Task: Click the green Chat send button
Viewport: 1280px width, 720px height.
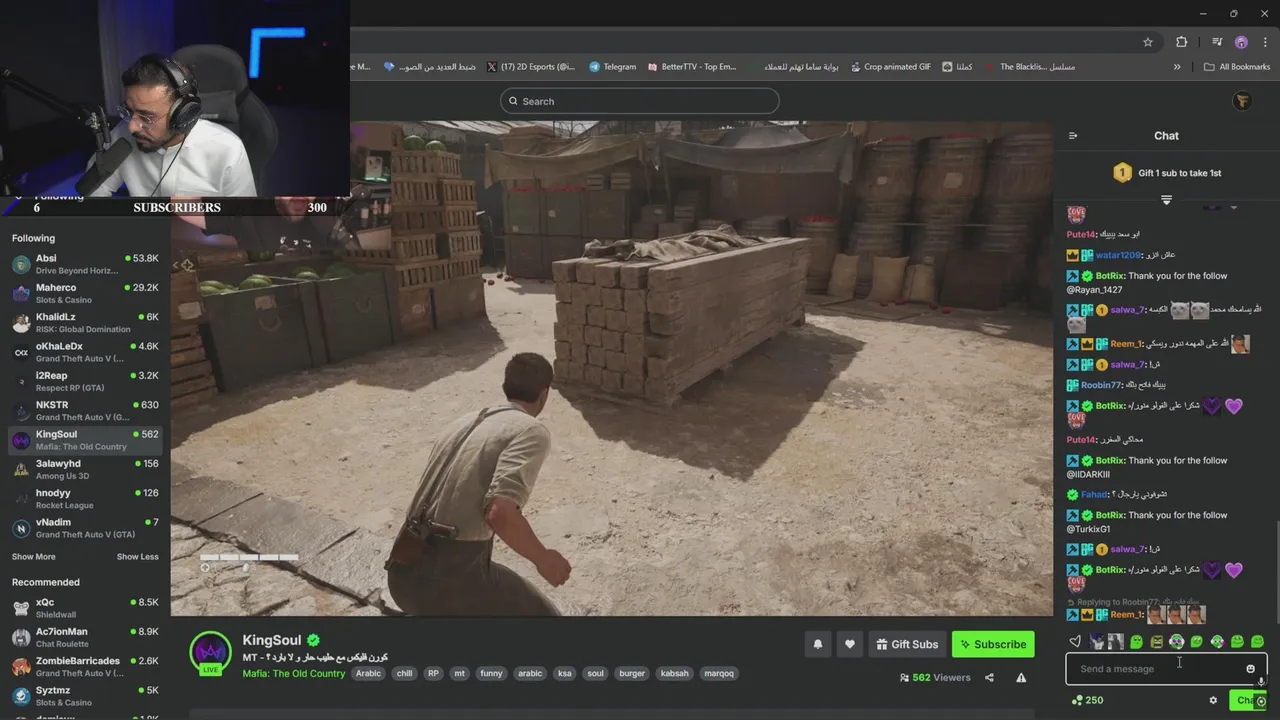Action: 1247,700
